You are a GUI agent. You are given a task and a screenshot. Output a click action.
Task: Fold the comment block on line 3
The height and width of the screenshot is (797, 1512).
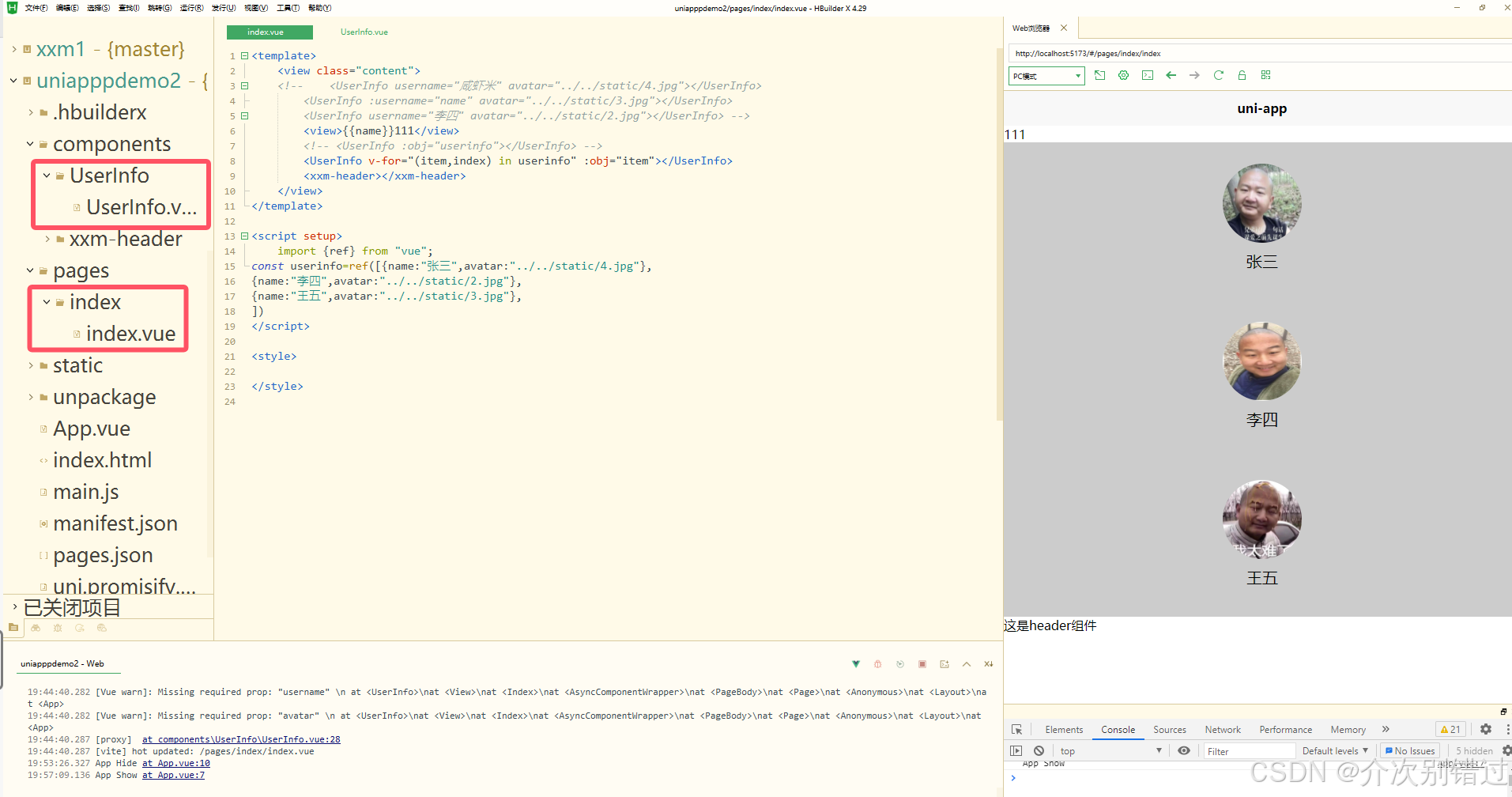245,86
